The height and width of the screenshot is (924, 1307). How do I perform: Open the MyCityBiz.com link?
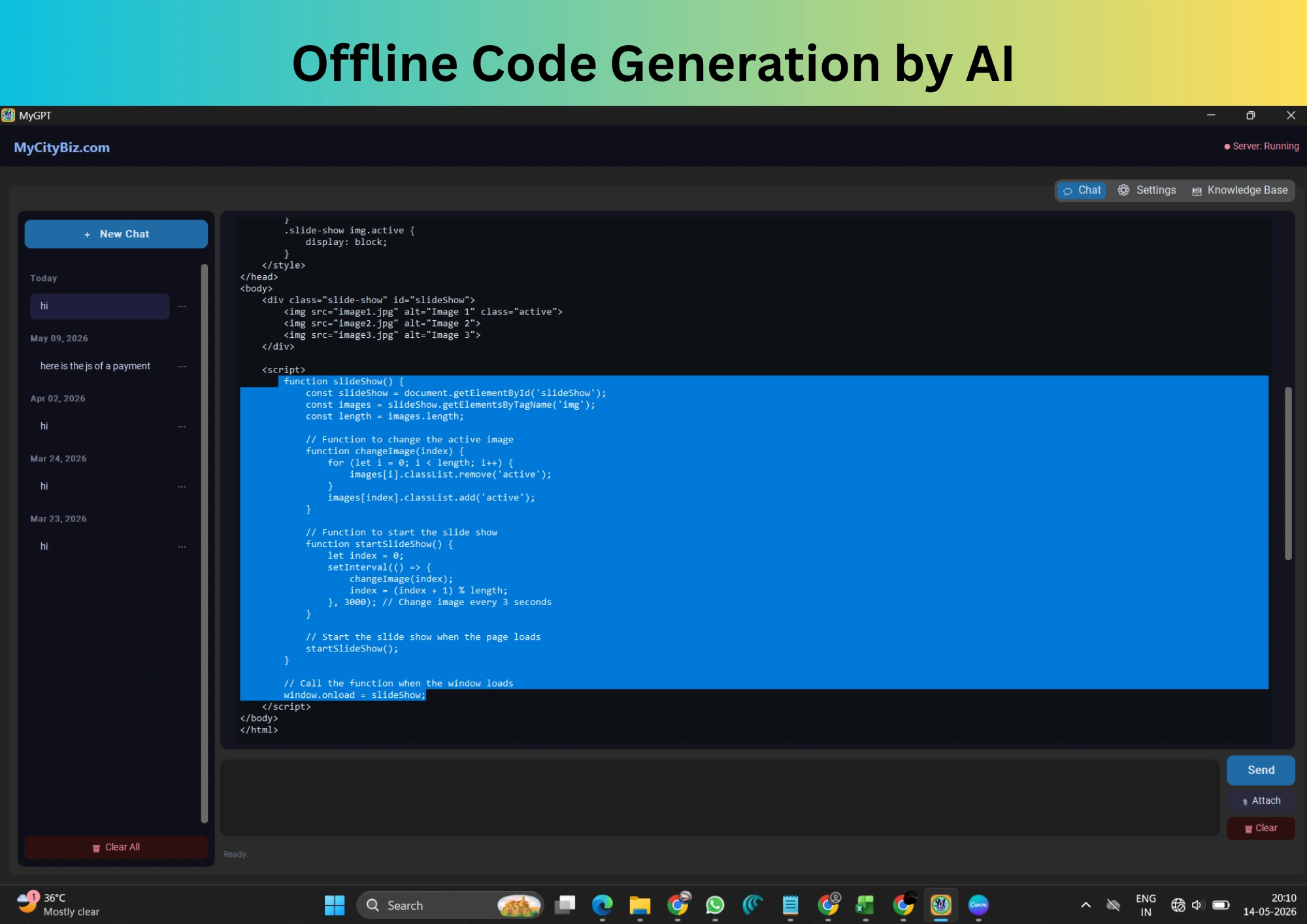pos(62,148)
